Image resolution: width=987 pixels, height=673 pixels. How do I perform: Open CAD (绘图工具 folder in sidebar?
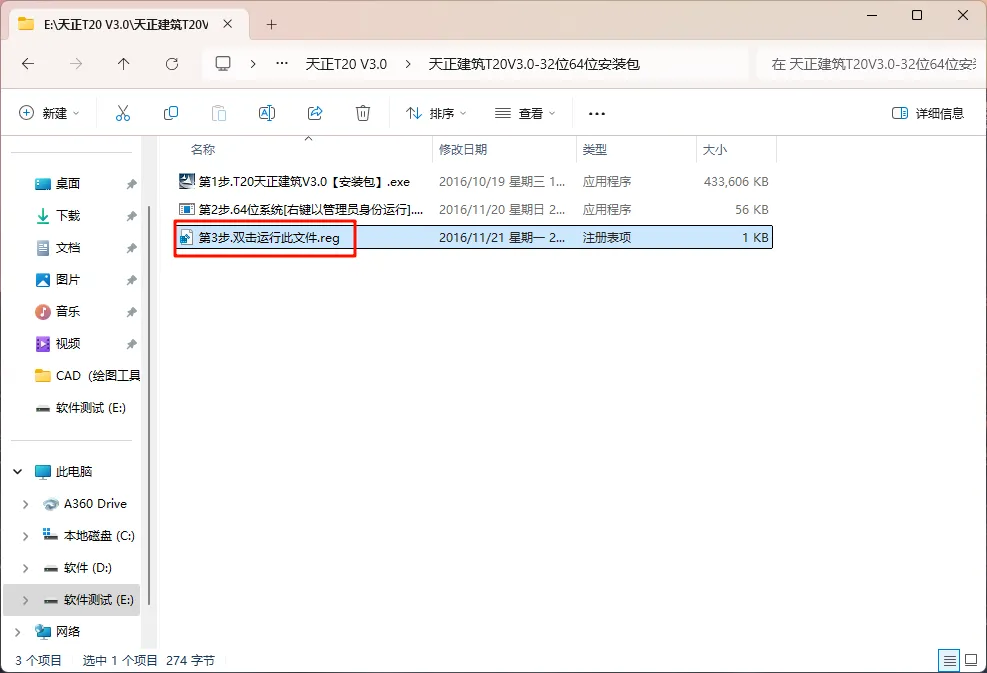point(87,375)
